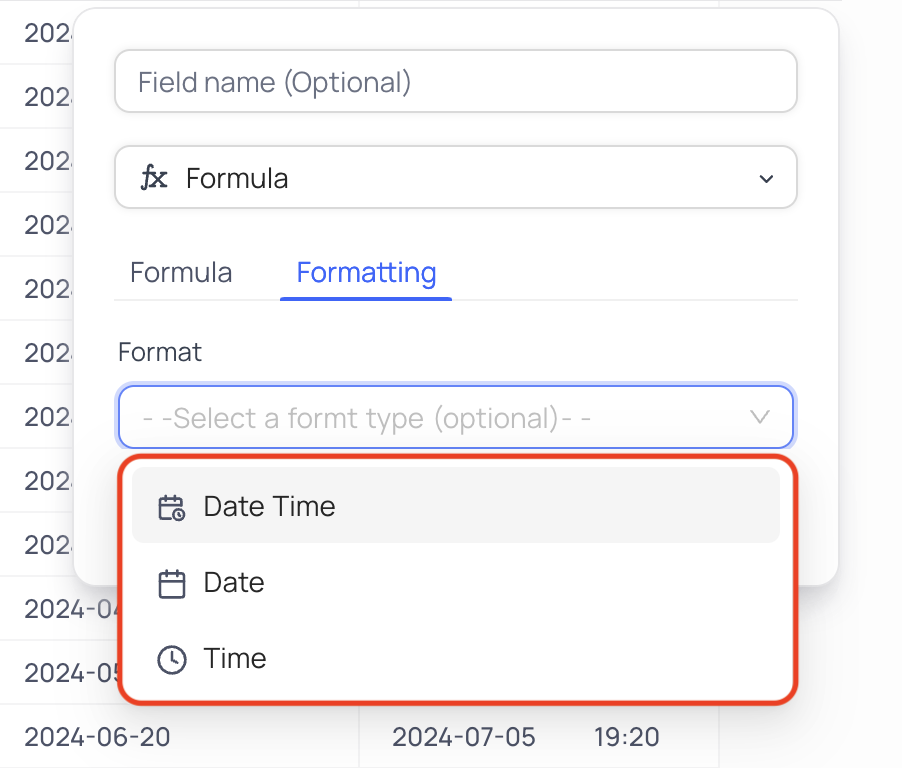Screen dimensions: 902x768
Task: Collapse the format type dropdown arrow
Action: click(760, 417)
